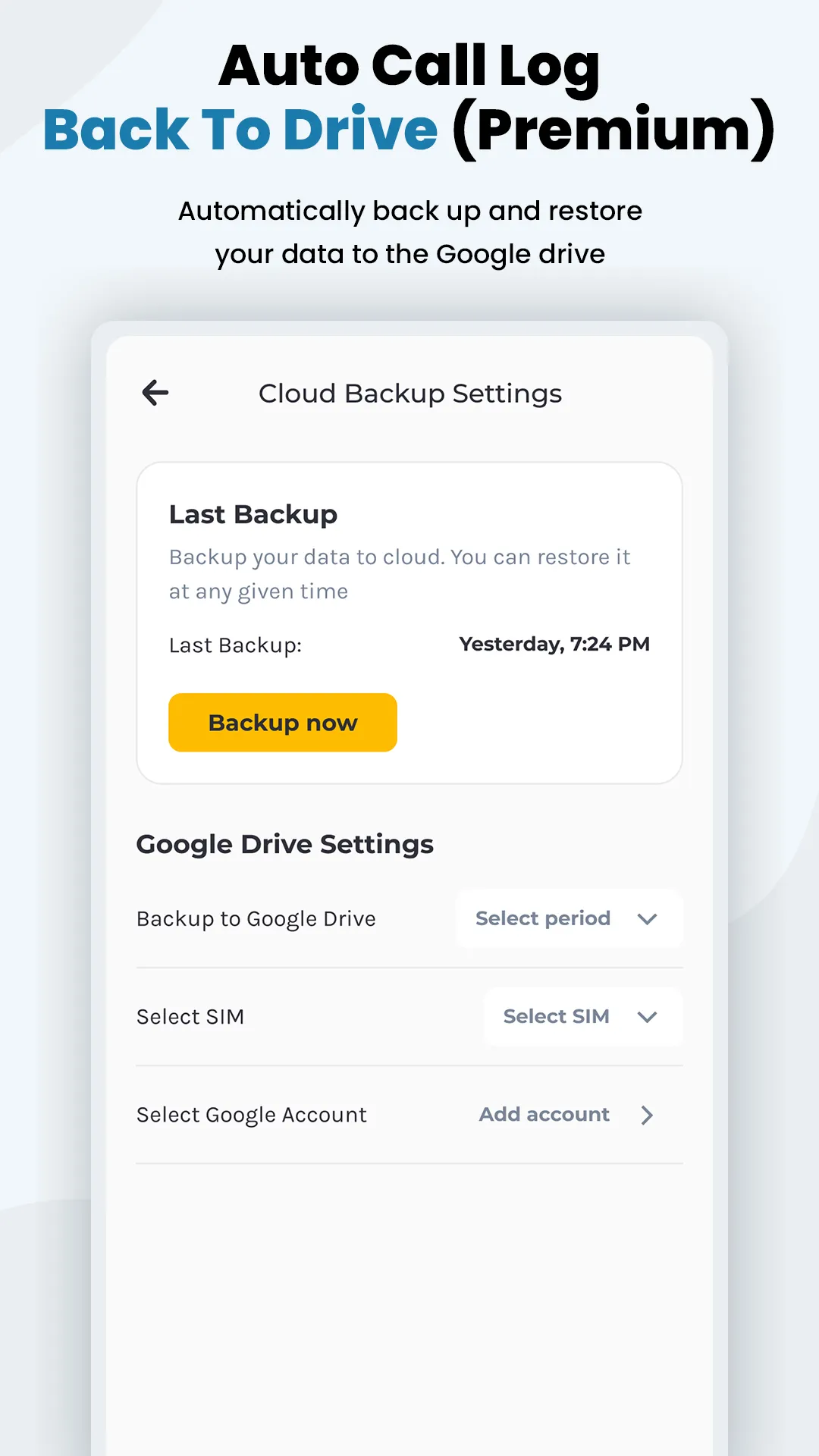
Task: Open the Select period dropdown
Action: pos(570,918)
